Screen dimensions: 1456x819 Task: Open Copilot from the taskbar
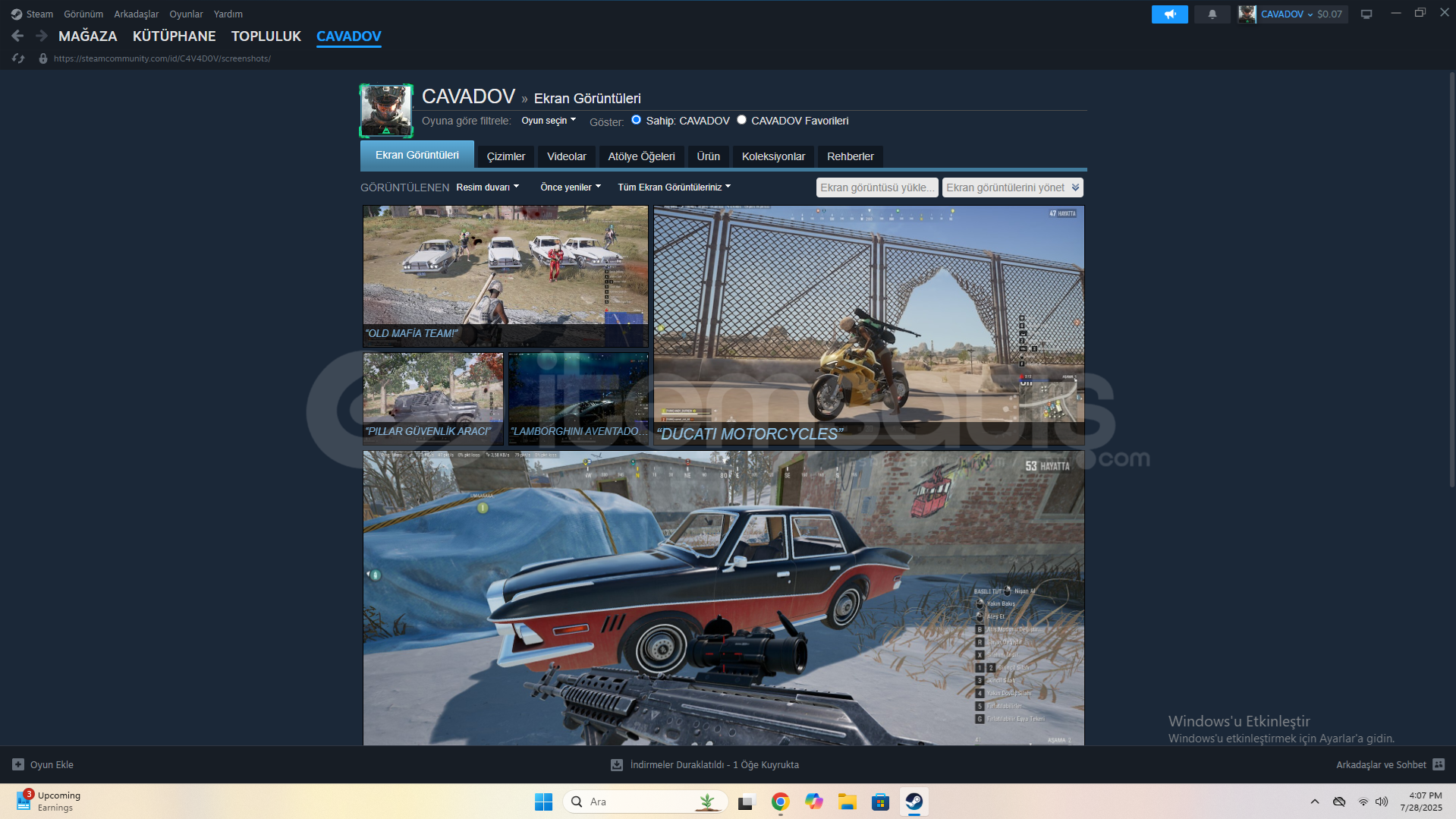click(813, 802)
